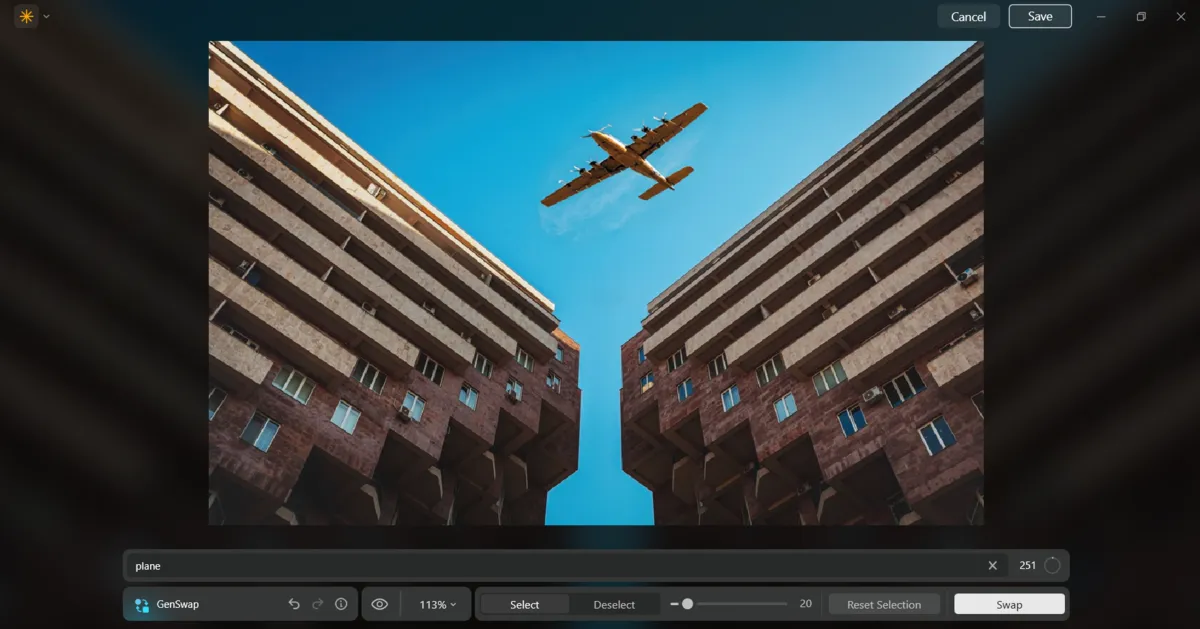Click the sparkle AI icon top left
The image size is (1200, 629).
pyautogui.click(x=26, y=16)
